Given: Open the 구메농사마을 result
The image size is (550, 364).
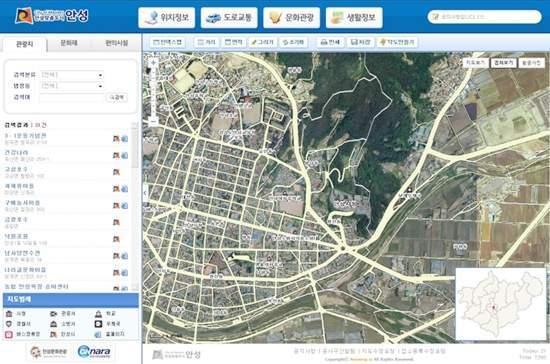Looking at the screenshot, I should point(22,203).
